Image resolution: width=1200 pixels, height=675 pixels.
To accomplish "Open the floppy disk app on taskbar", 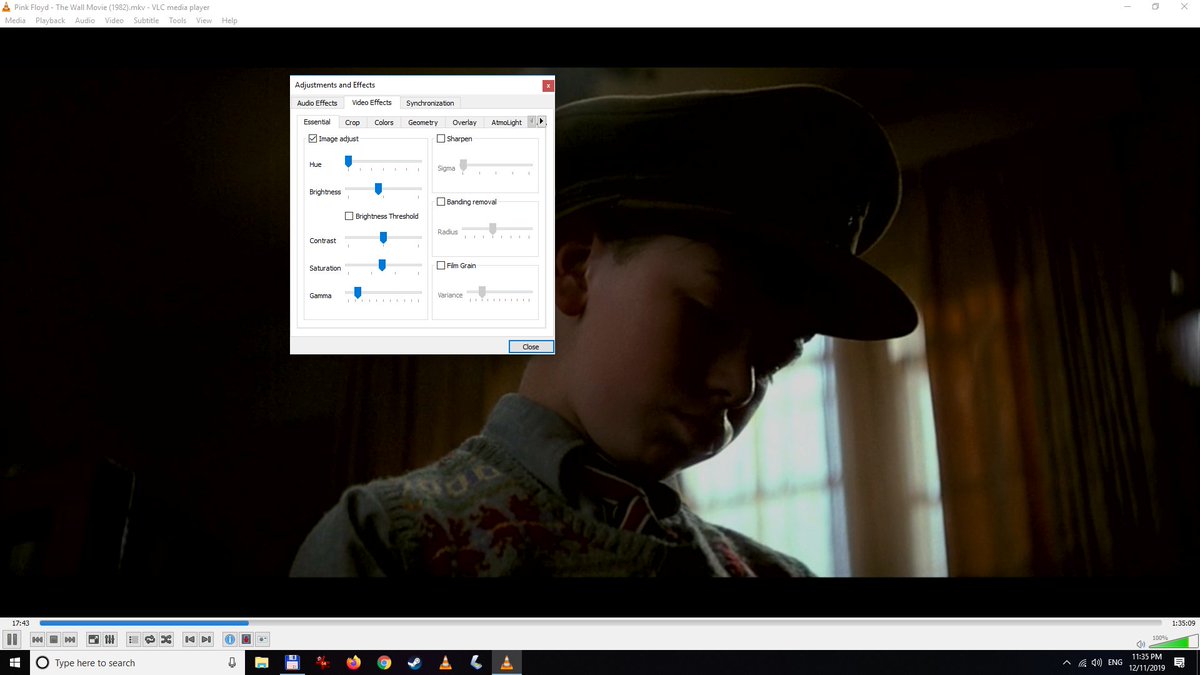I will point(292,662).
